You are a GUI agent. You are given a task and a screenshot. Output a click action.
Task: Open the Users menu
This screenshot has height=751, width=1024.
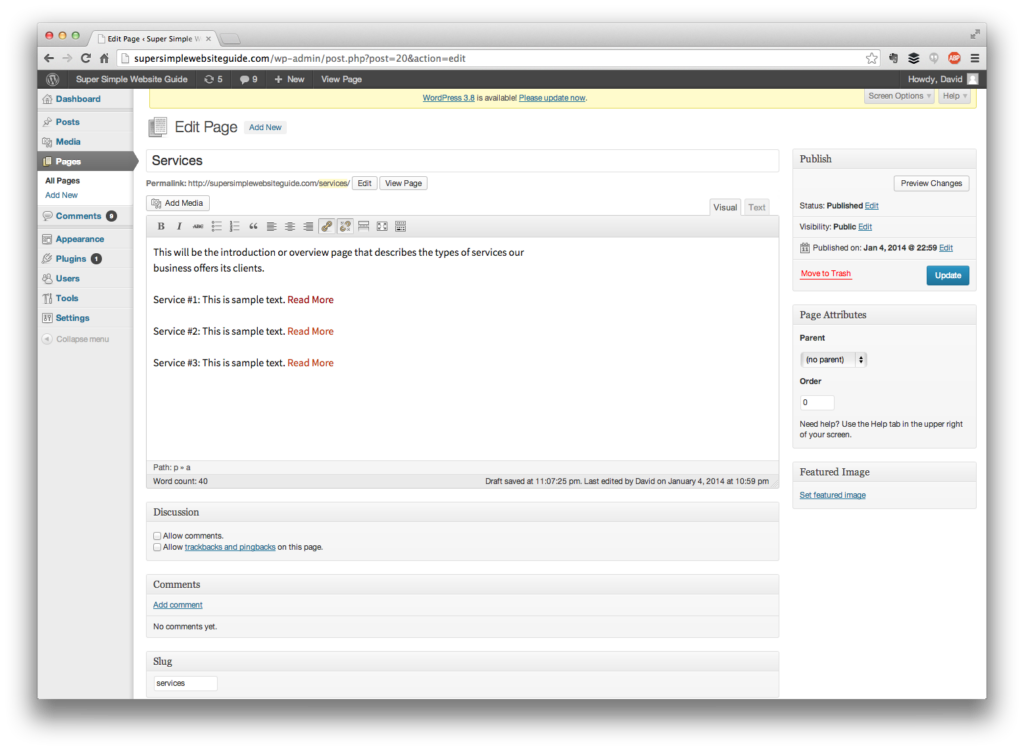click(x=67, y=278)
